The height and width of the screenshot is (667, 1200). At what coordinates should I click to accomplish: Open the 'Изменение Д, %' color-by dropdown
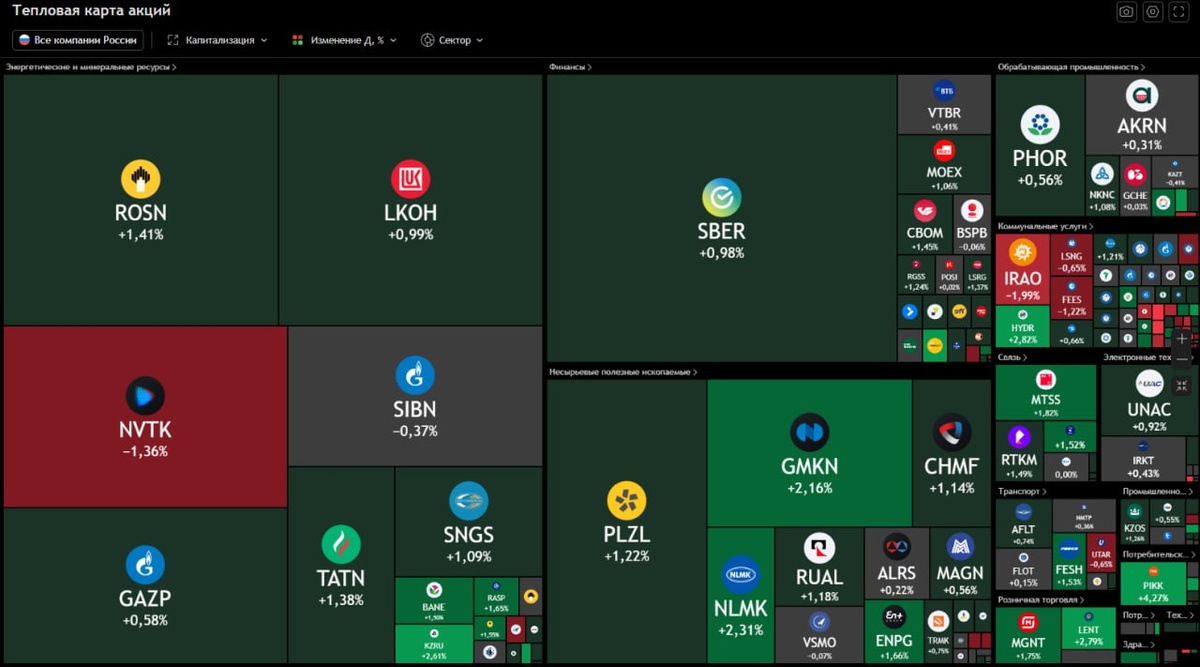pos(344,40)
